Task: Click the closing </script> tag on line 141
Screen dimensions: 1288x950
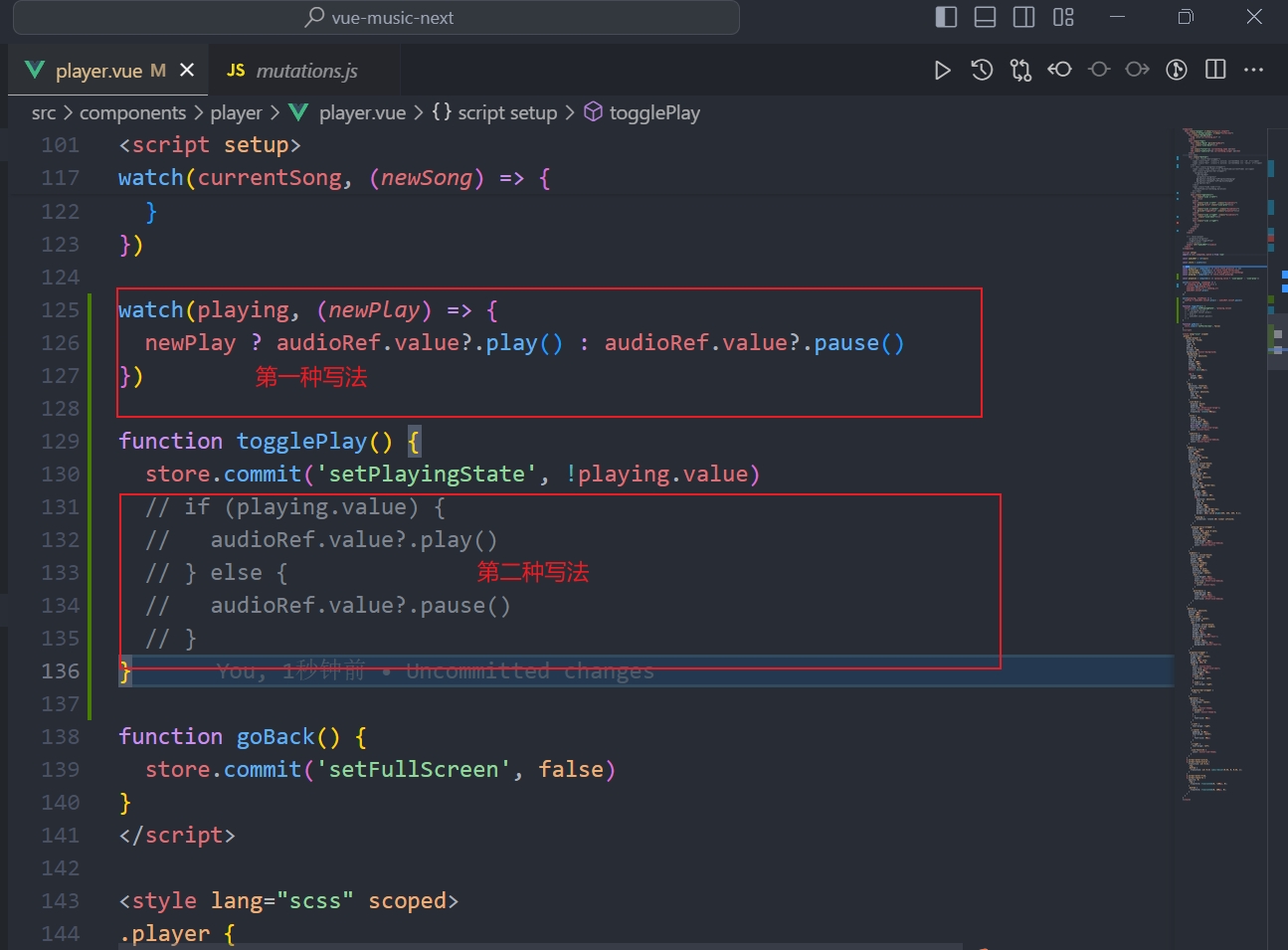Action: pos(177,835)
